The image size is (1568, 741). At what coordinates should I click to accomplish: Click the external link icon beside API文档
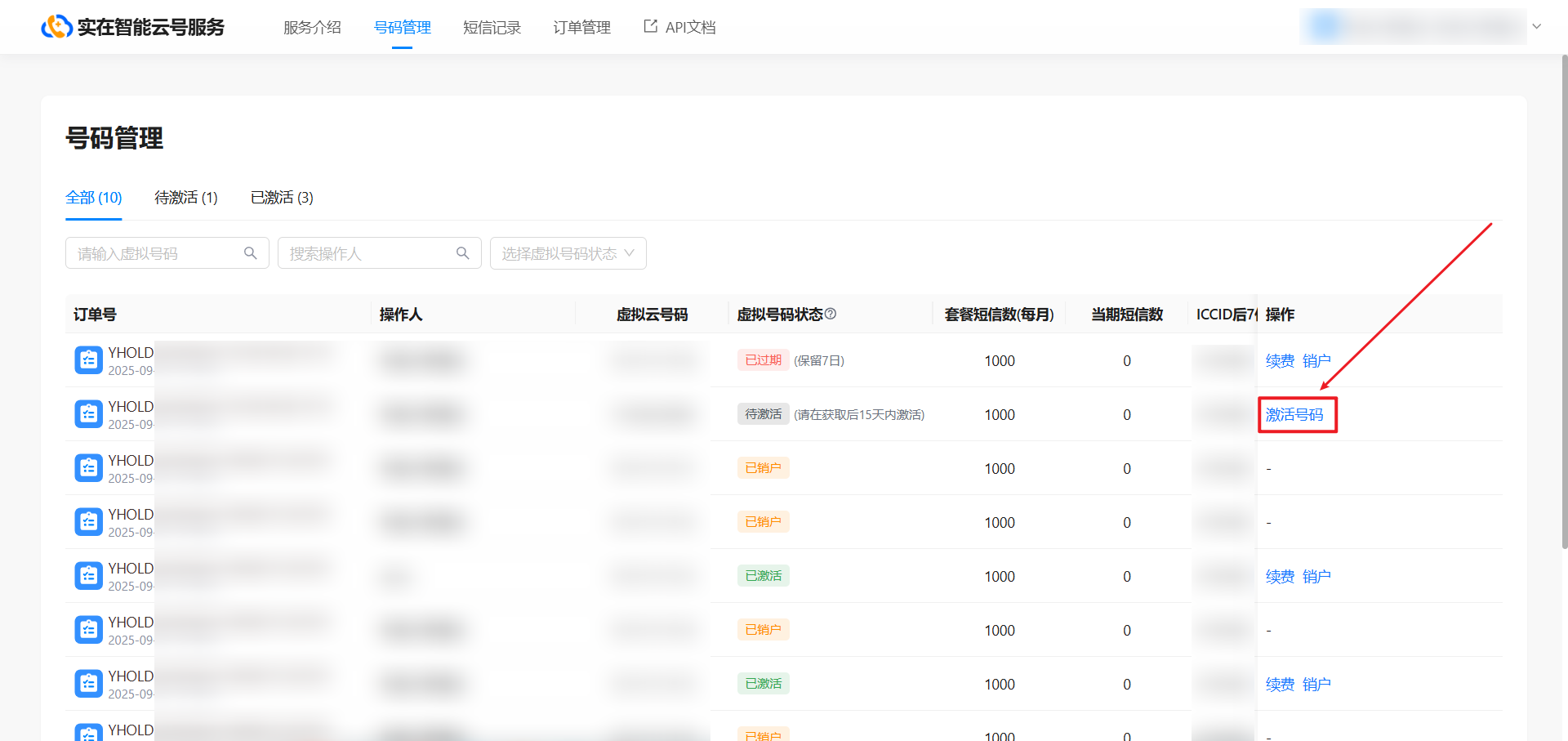(x=650, y=26)
